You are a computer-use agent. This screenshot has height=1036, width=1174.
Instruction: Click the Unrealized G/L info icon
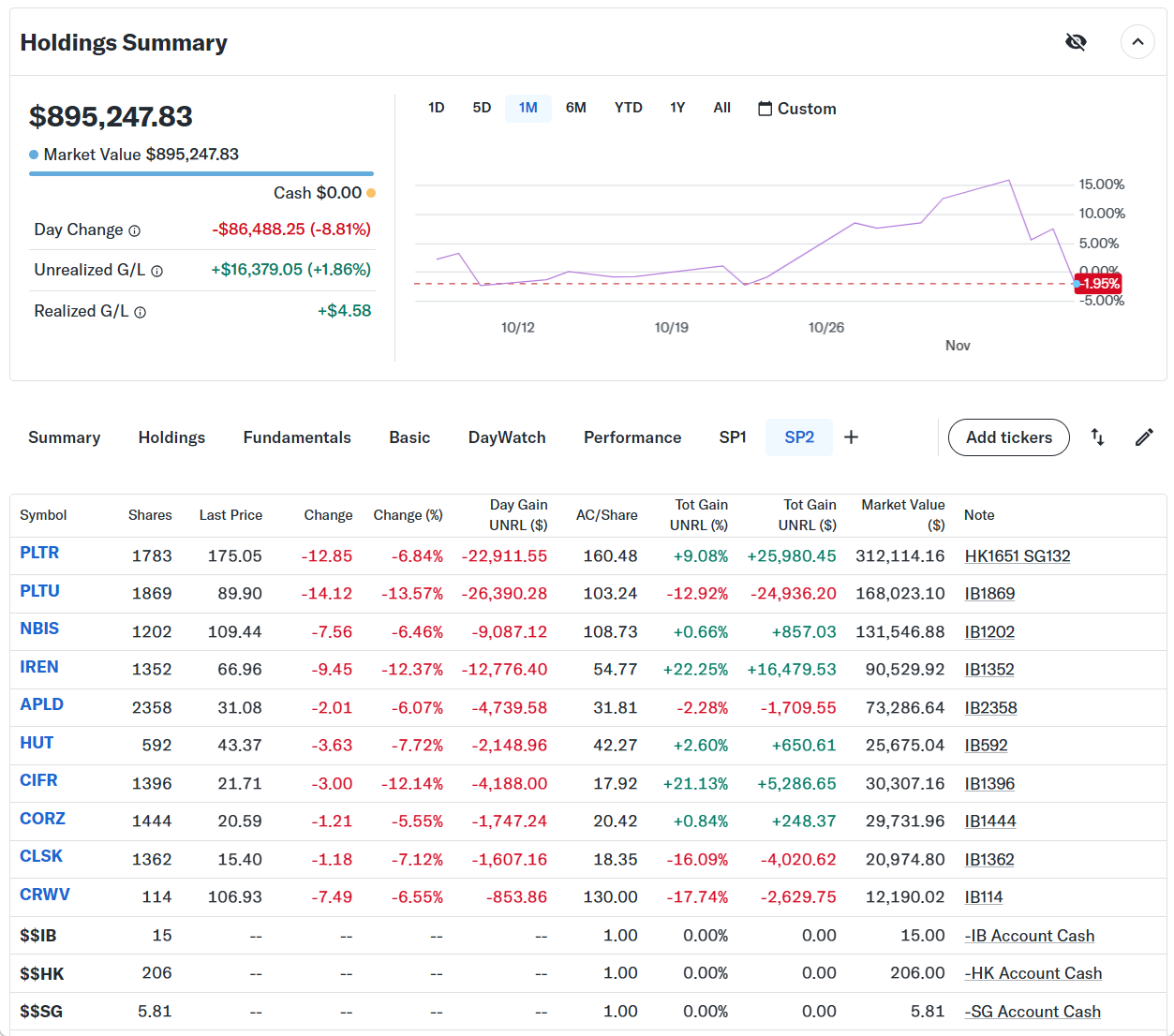coord(156,272)
